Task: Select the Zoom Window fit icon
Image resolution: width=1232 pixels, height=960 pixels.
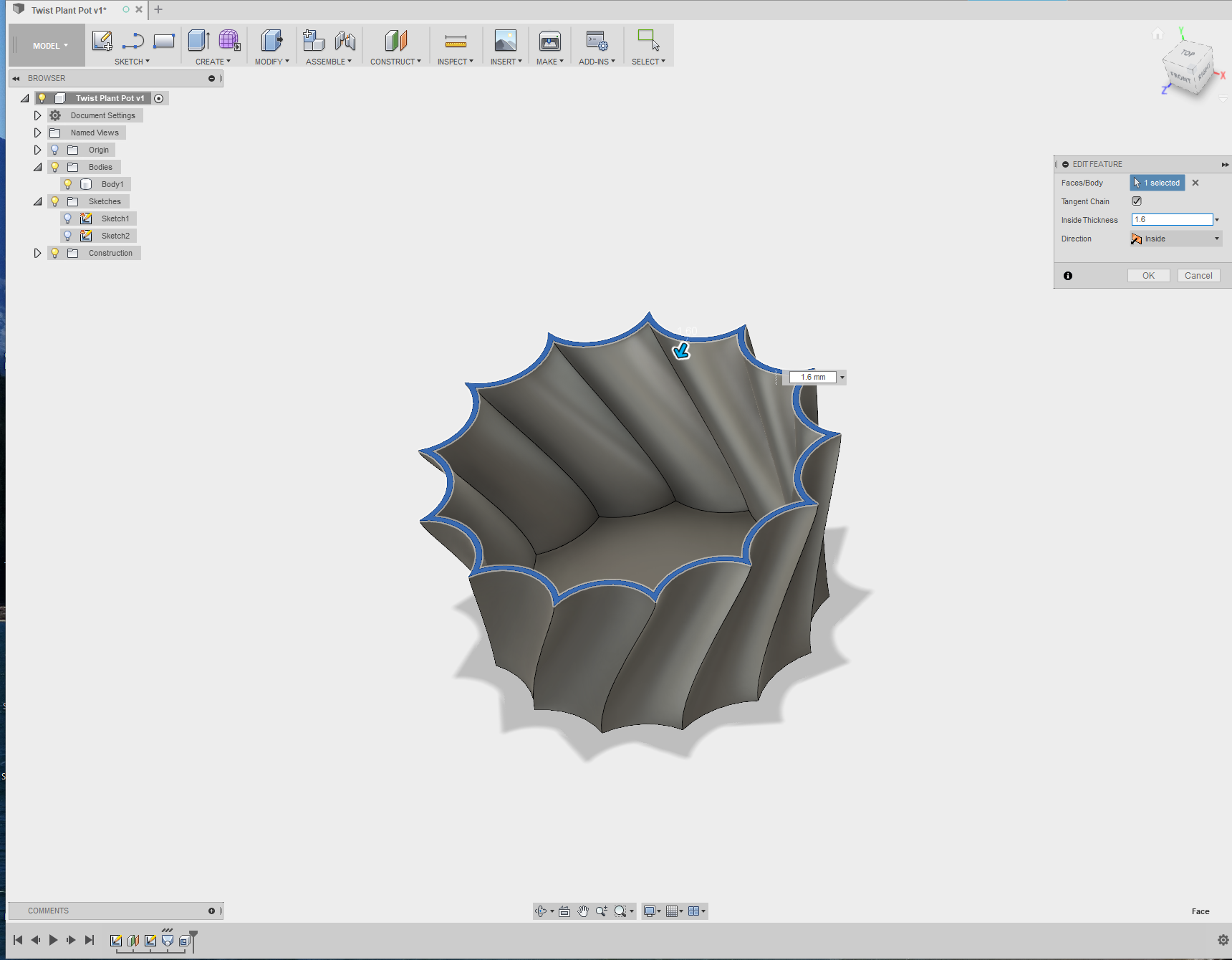Action: (x=620, y=911)
